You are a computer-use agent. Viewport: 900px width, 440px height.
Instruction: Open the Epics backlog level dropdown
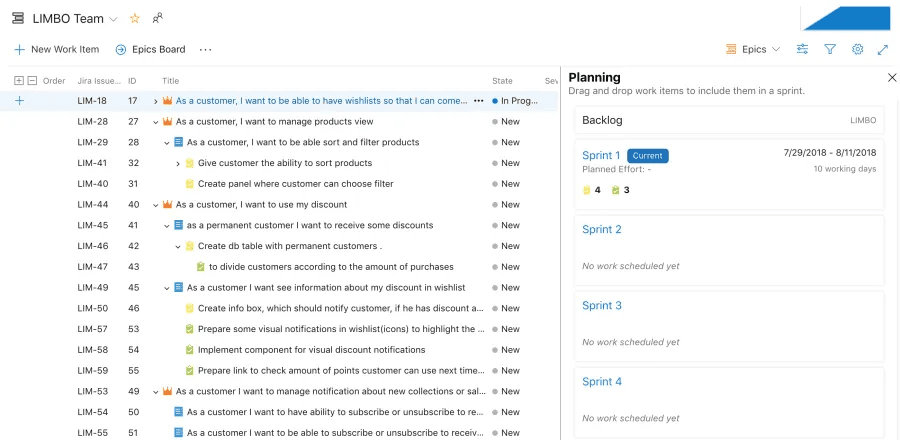tap(753, 49)
